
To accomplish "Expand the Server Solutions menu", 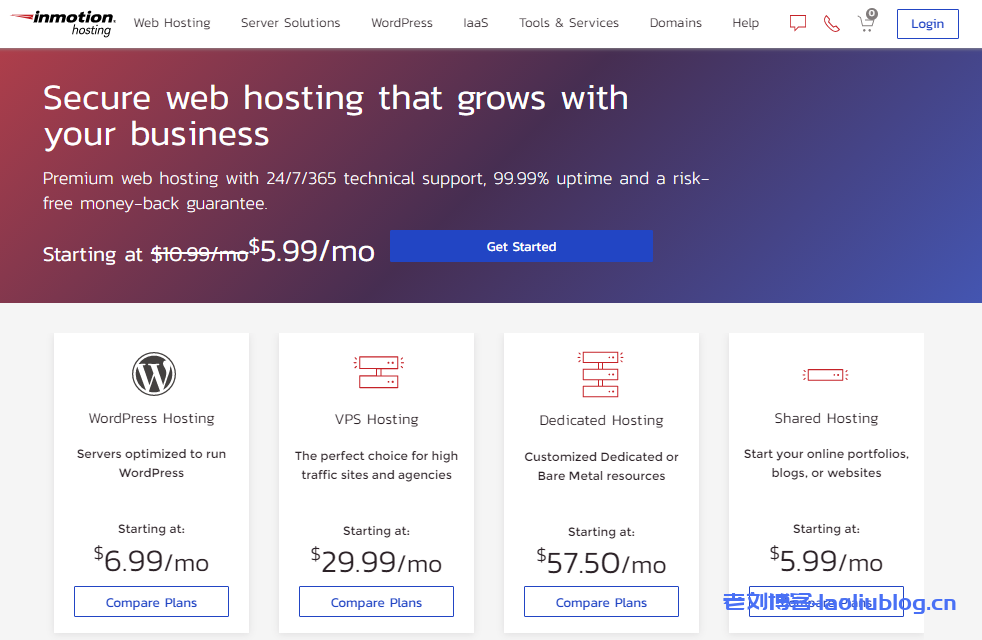I will pyautogui.click(x=290, y=23).
